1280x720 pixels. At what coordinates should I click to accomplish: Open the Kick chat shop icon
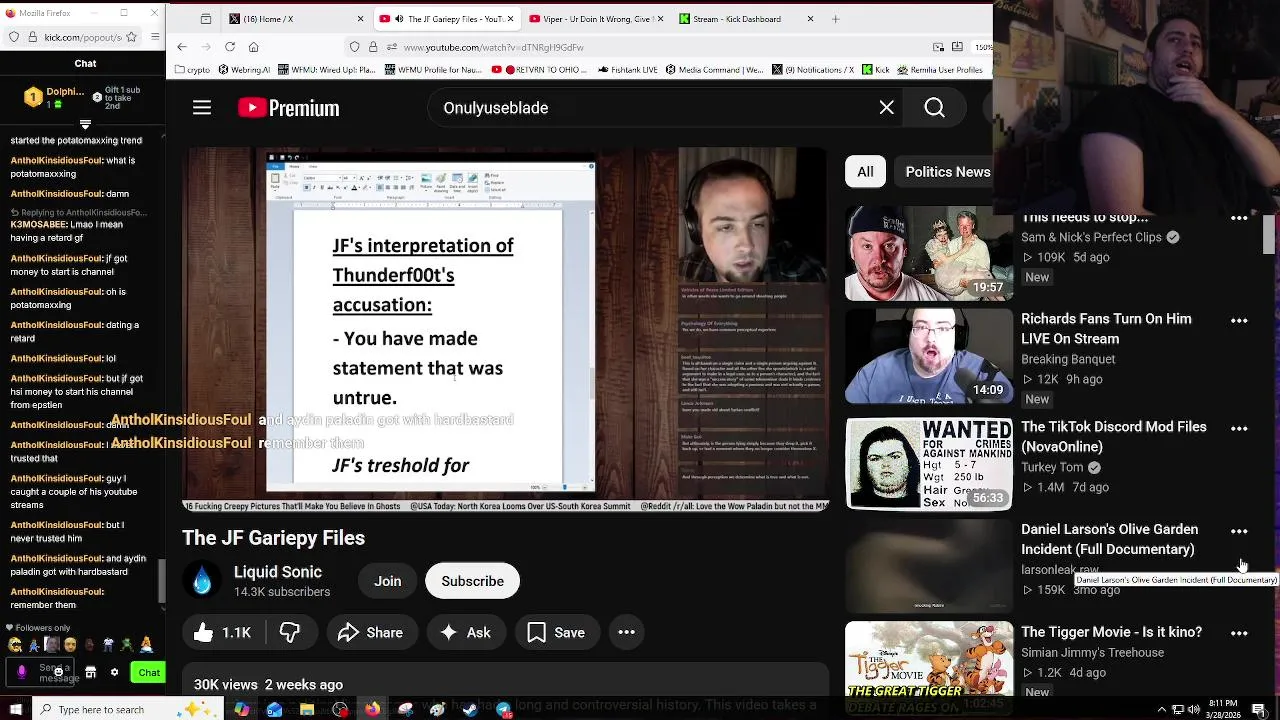click(91, 673)
